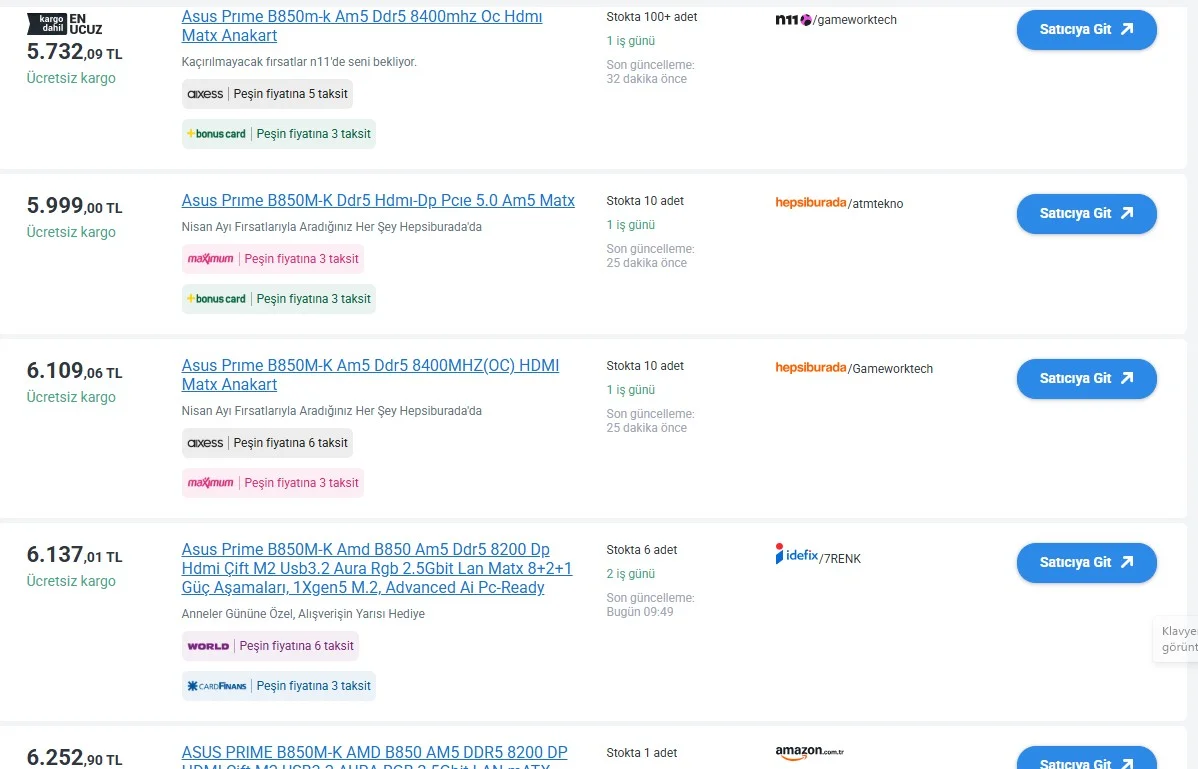
Task: Open the amazon.com.tr seller logo
Action: 809,753
